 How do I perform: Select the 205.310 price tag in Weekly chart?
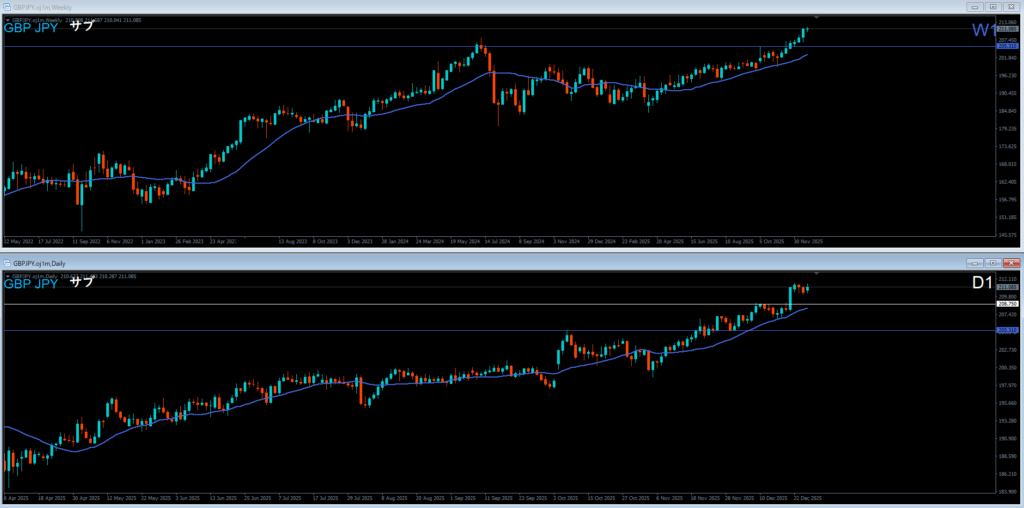tap(1008, 46)
